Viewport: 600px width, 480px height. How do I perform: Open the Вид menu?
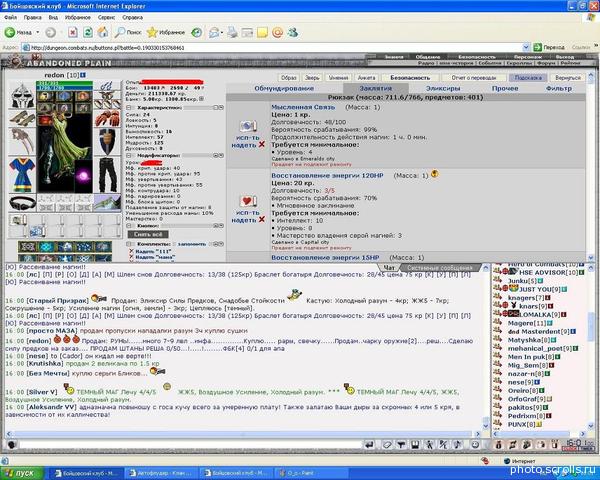[53, 17]
